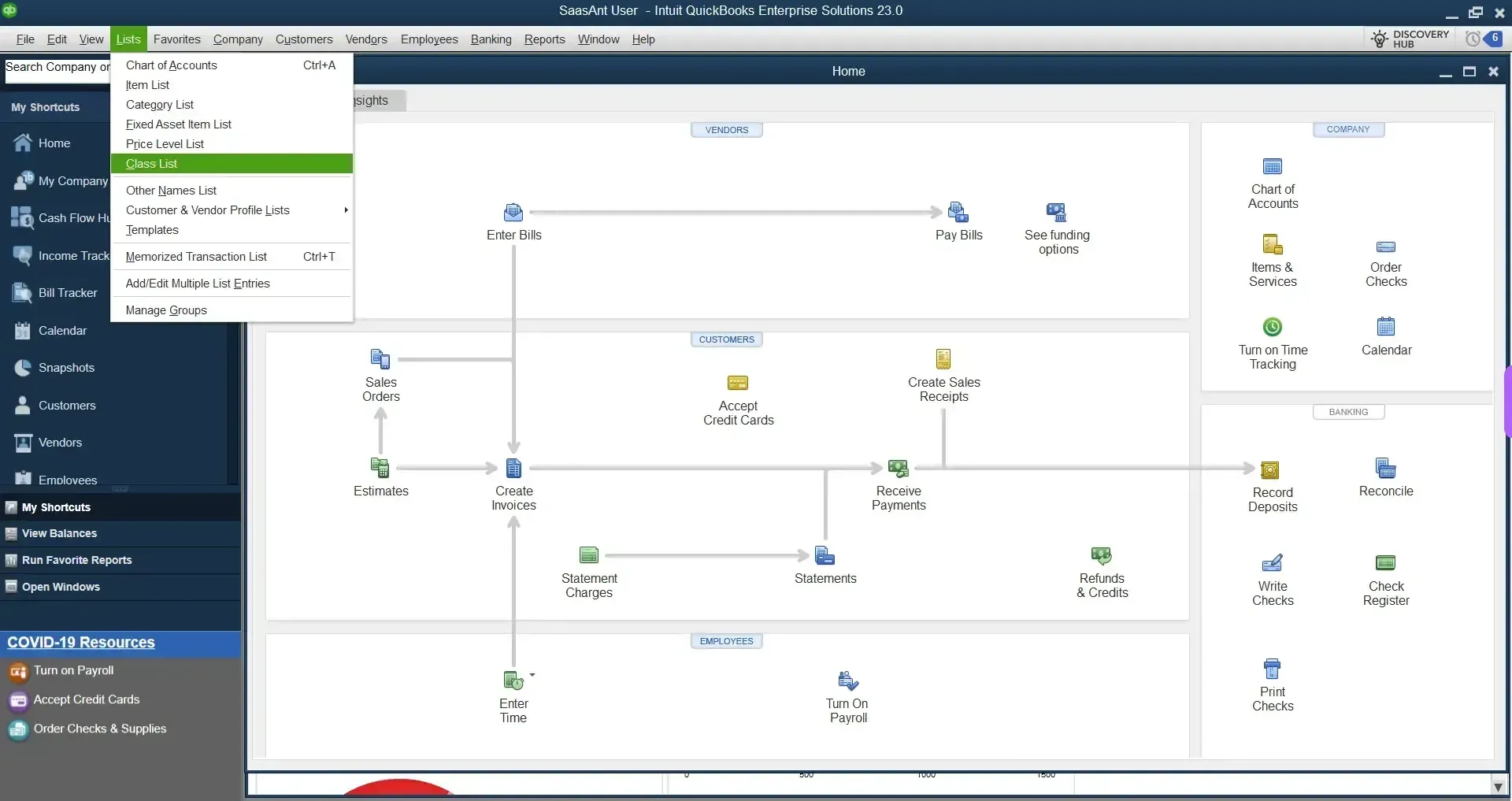Image resolution: width=1512 pixels, height=801 pixels.
Task: Open the Check Register icon
Action: coord(1386,563)
